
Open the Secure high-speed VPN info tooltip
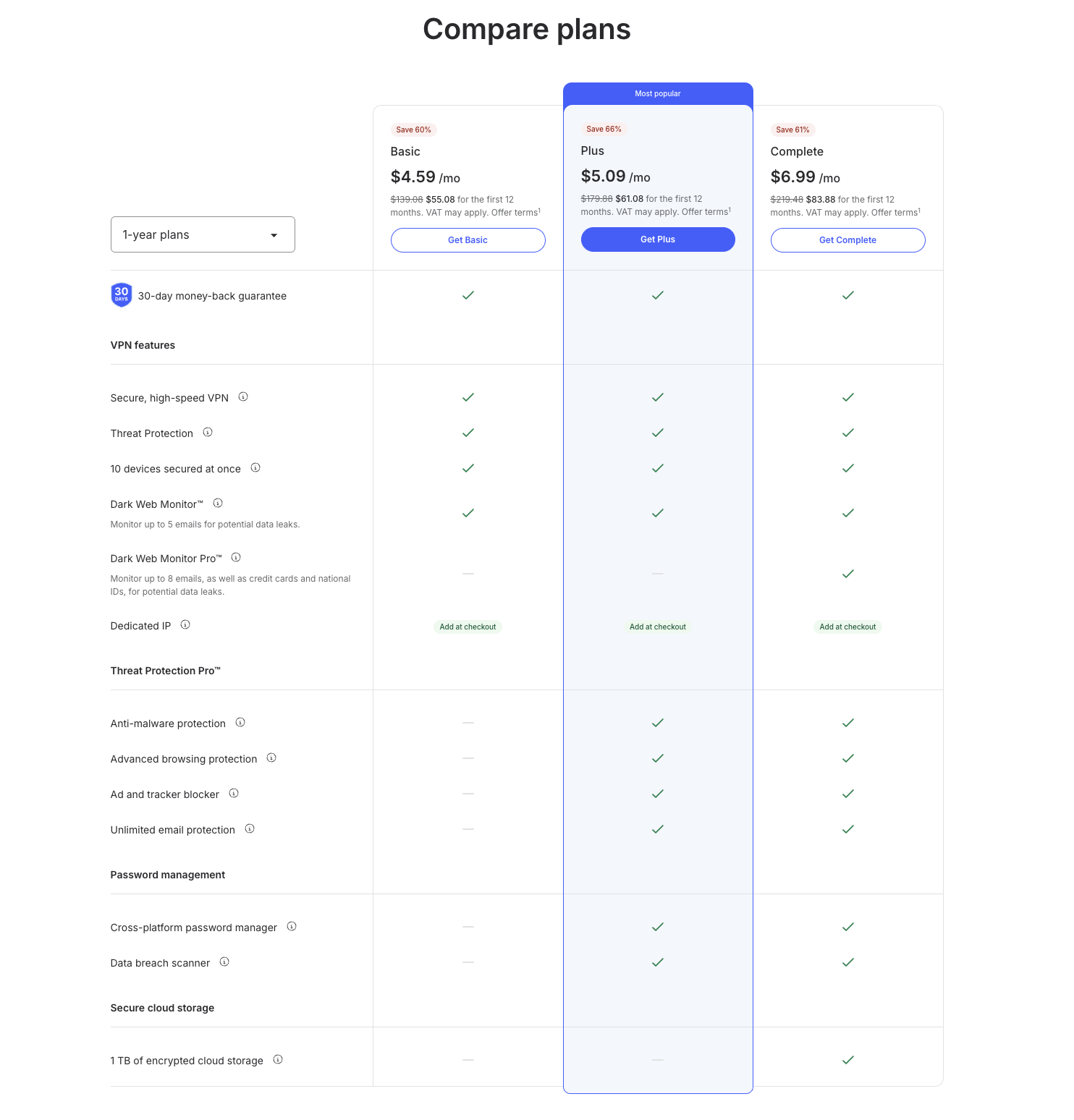point(244,396)
